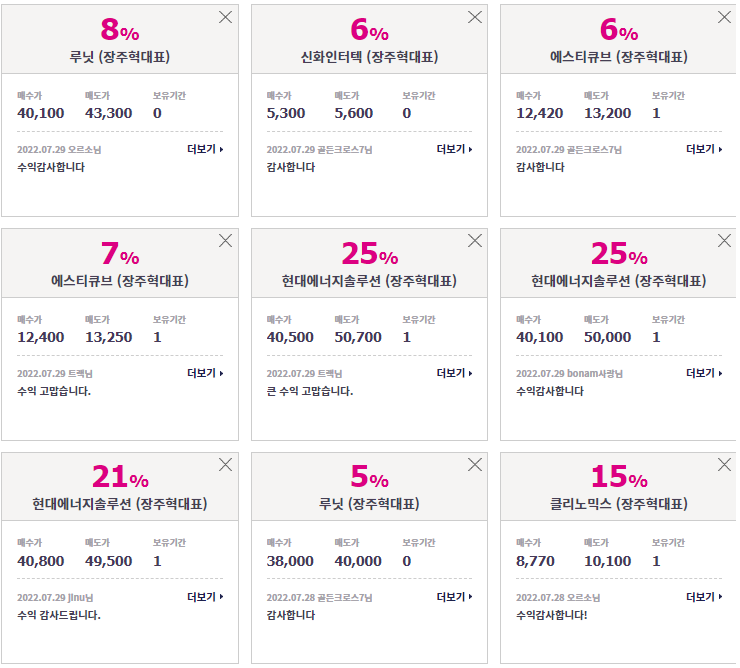
Task: Close the 7% 에스티큐브 card
Action: point(225,241)
